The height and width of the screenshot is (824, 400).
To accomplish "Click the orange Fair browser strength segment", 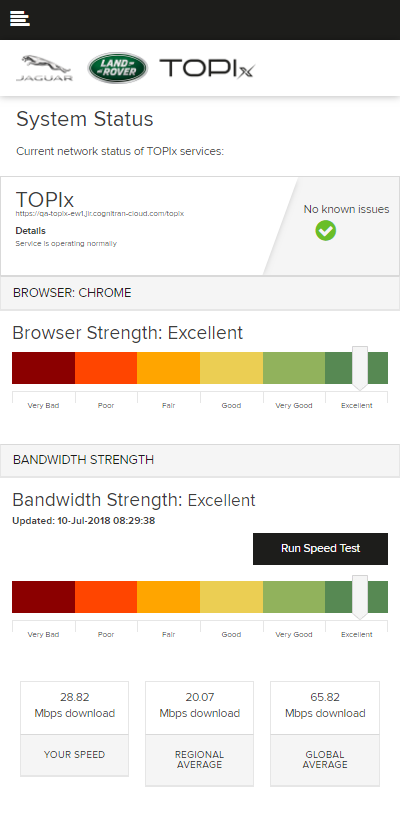I will pyautogui.click(x=168, y=368).
